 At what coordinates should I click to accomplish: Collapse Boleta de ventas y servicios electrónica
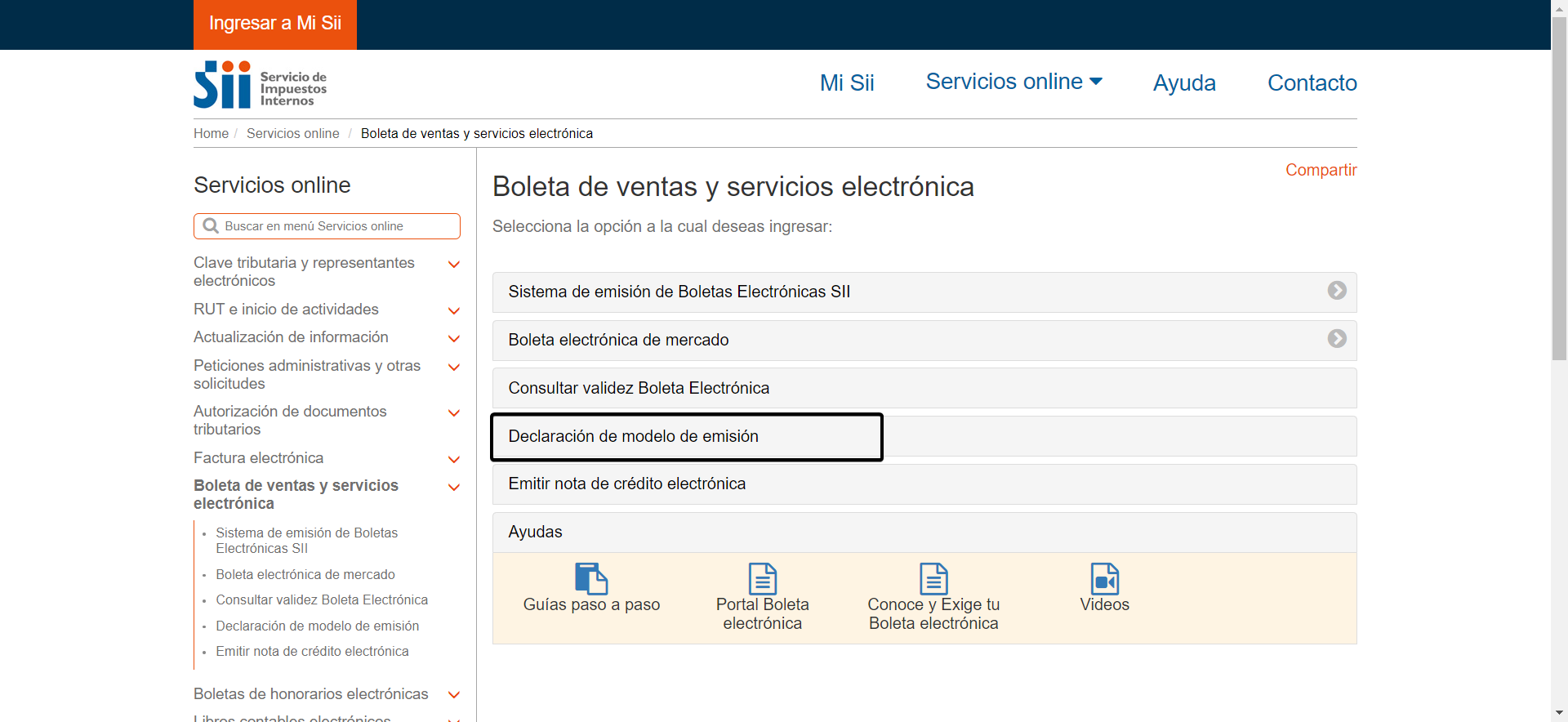tap(454, 488)
